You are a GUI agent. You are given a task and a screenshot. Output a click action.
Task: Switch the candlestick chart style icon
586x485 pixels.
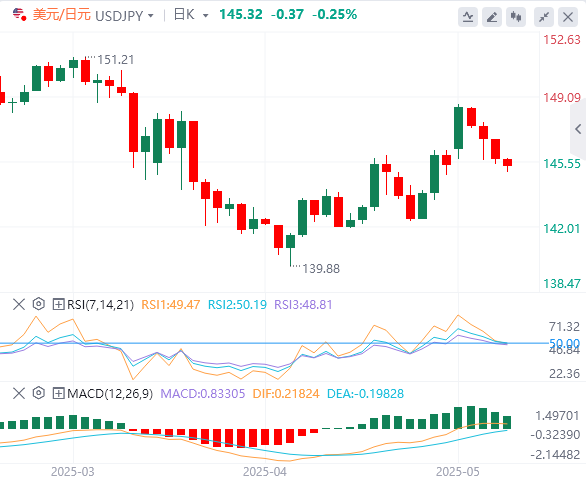click(x=516, y=17)
